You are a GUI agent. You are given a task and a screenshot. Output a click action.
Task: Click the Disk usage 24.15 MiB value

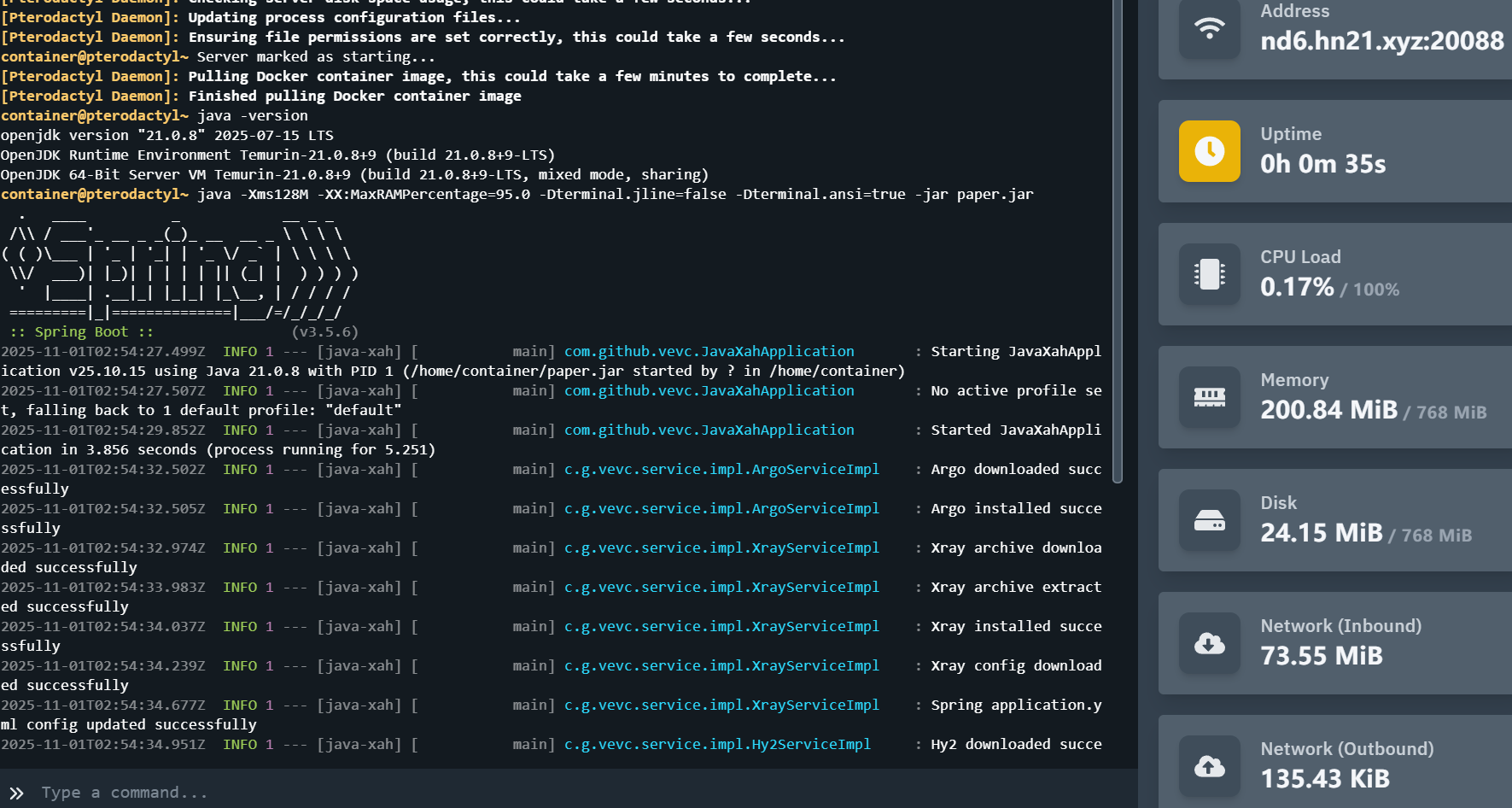[x=1321, y=533]
